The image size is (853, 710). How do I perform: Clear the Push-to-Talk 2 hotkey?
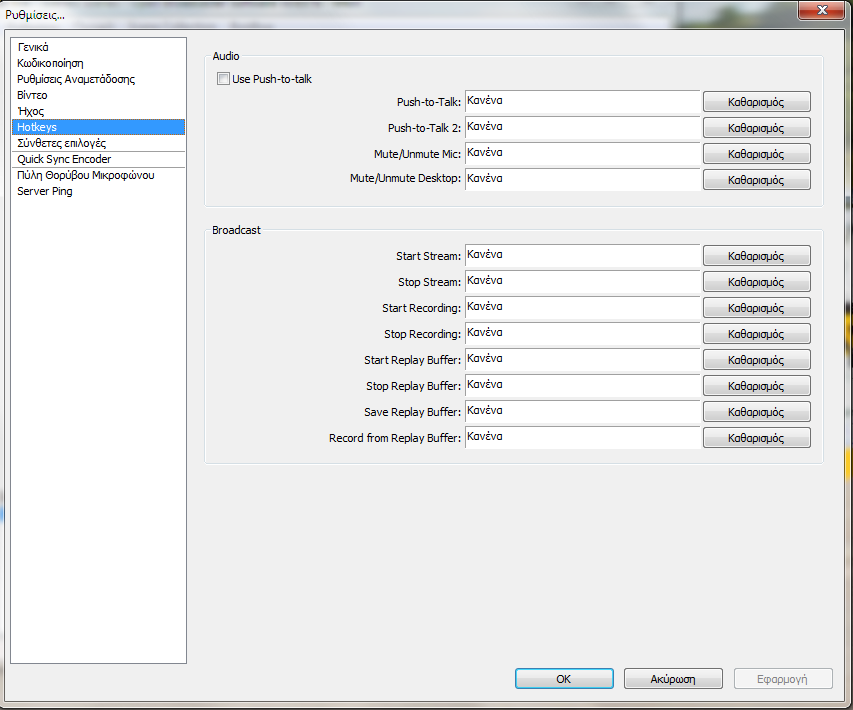click(x=757, y=128)
